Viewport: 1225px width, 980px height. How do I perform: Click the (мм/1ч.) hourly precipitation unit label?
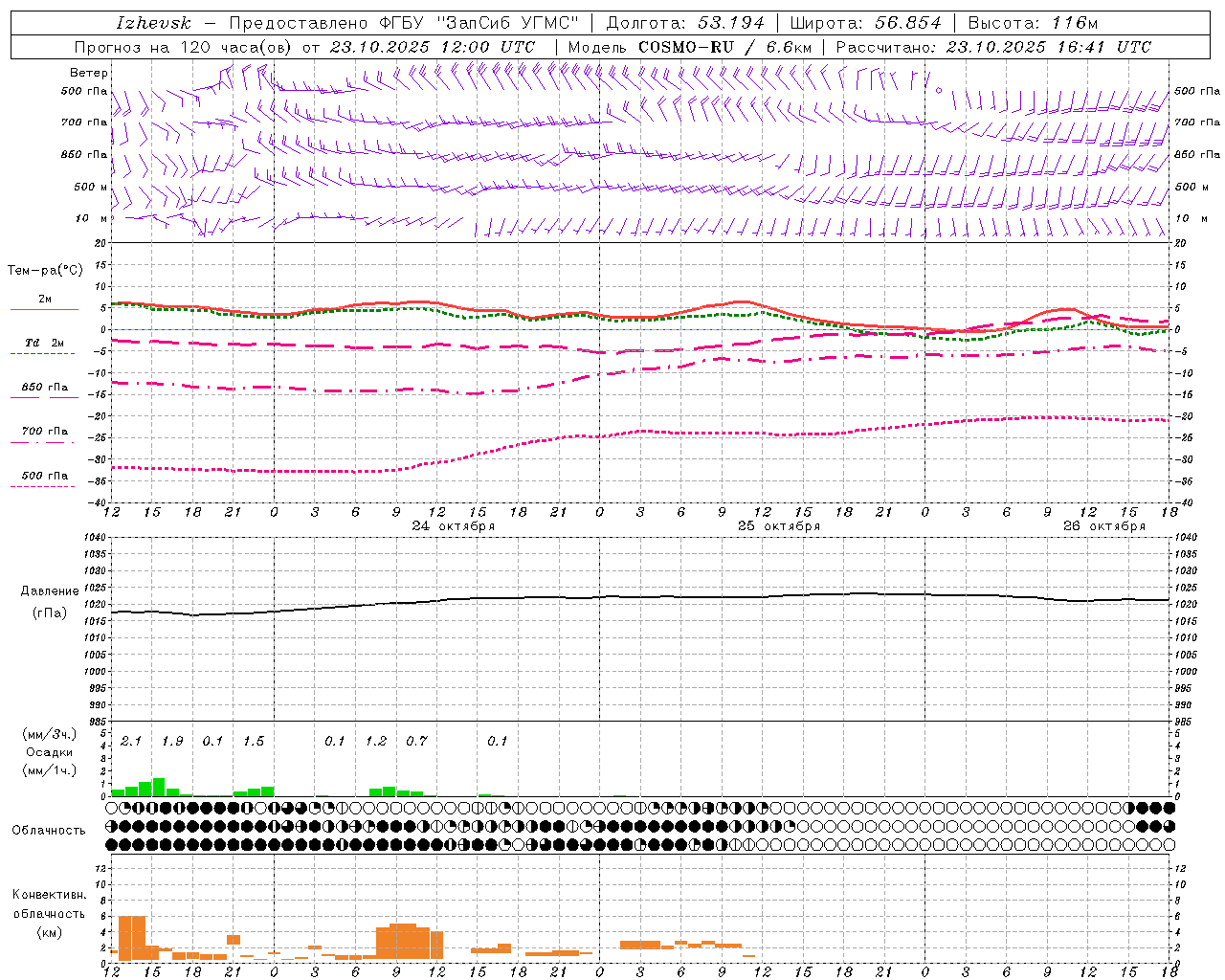[50, 769]
